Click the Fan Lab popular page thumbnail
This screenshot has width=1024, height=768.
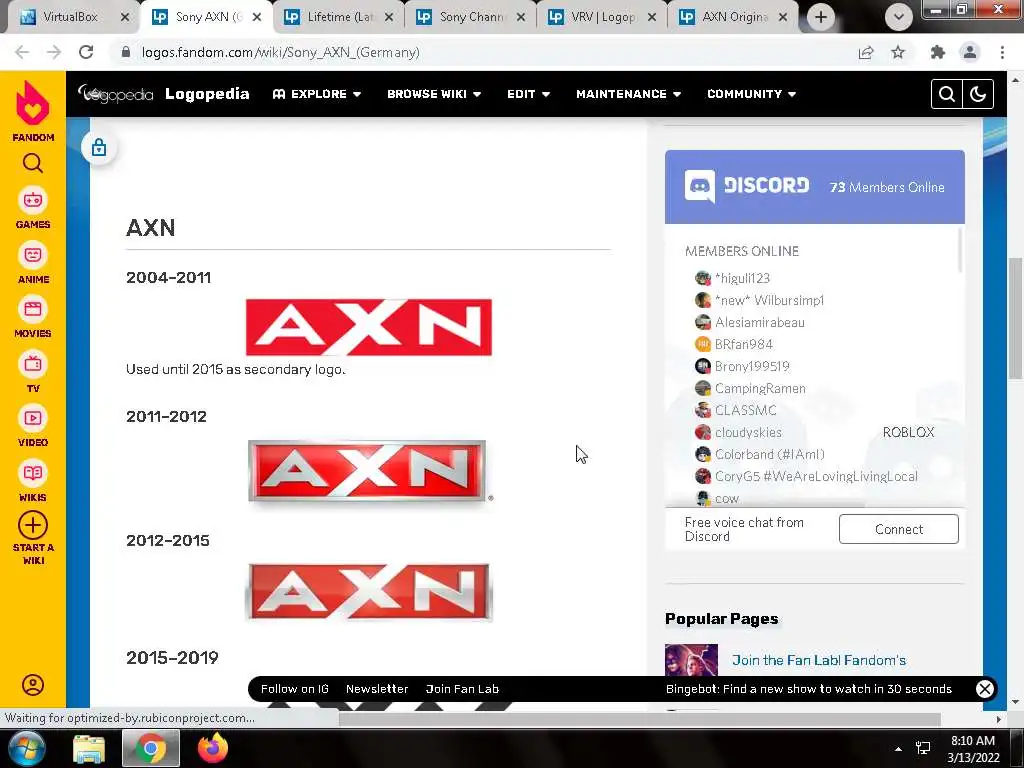(691, 660)
